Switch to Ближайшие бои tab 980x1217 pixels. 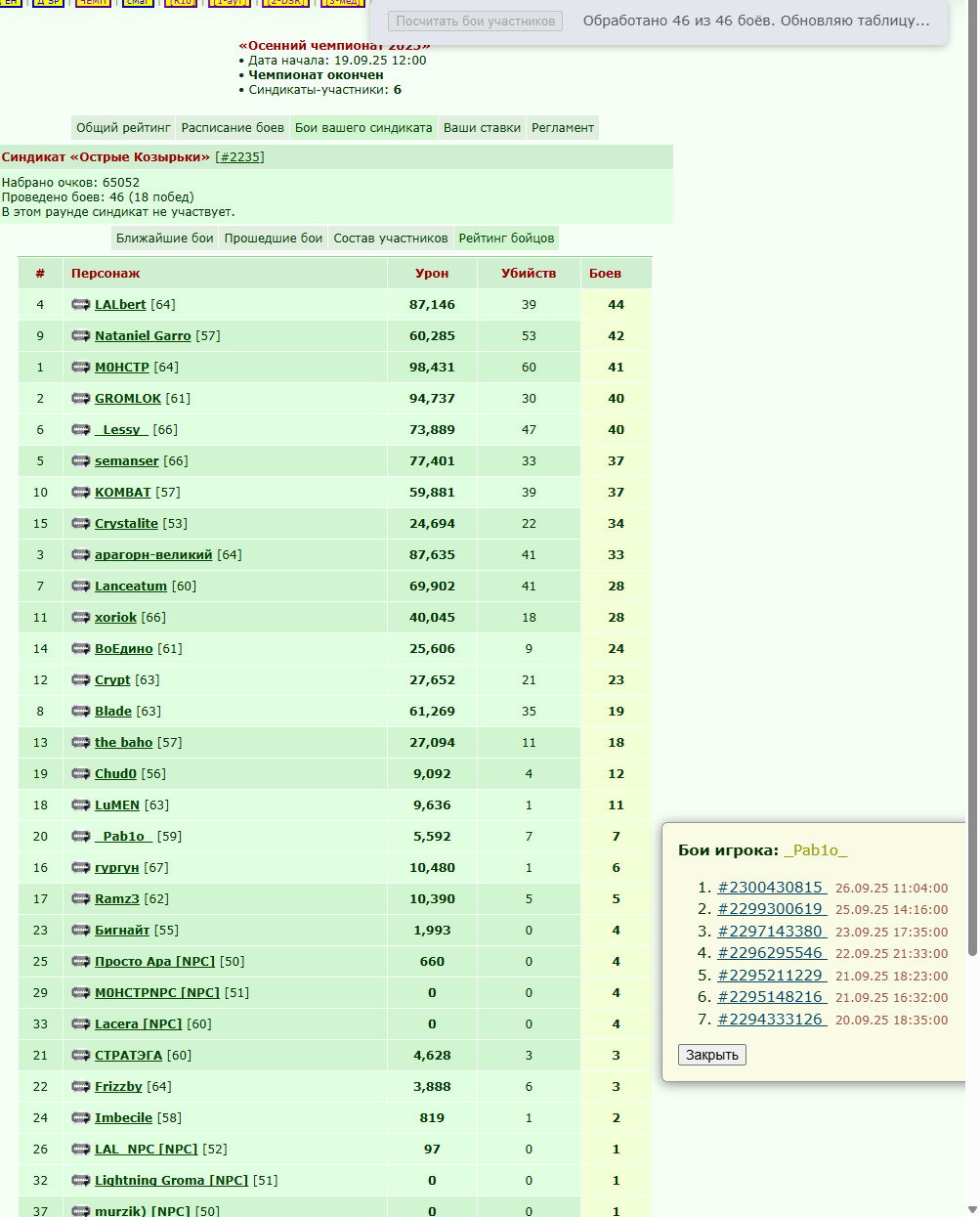[164, 239]
